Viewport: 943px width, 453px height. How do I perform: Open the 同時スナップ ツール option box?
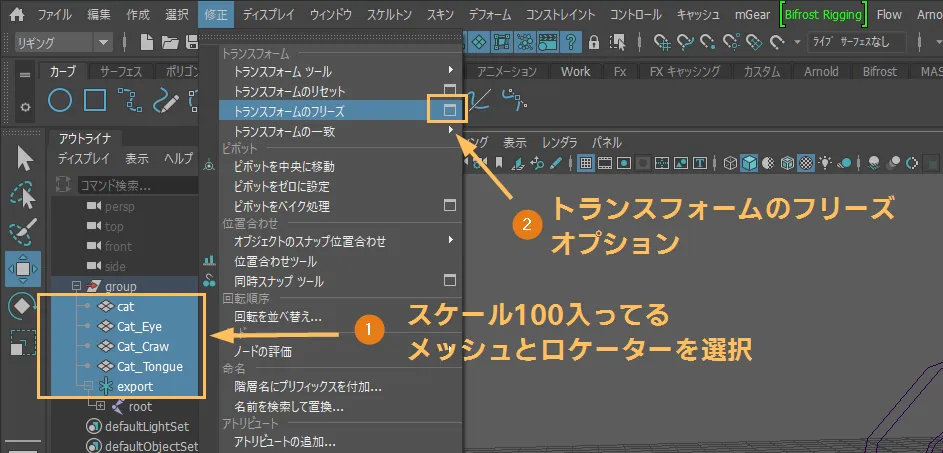coord(449,280)
